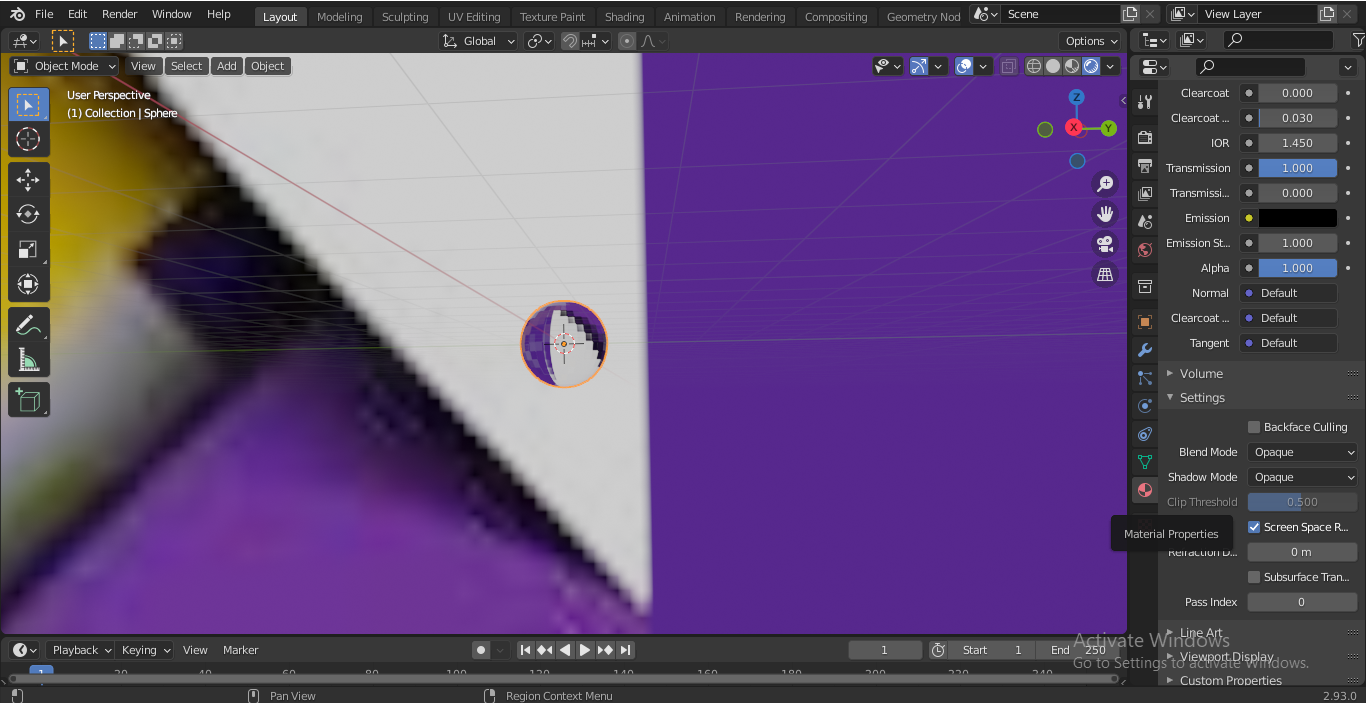The width and height of the screenshot is (1366, 703).
Task: Toggle viewport overlays
Action: click(964, 66)
